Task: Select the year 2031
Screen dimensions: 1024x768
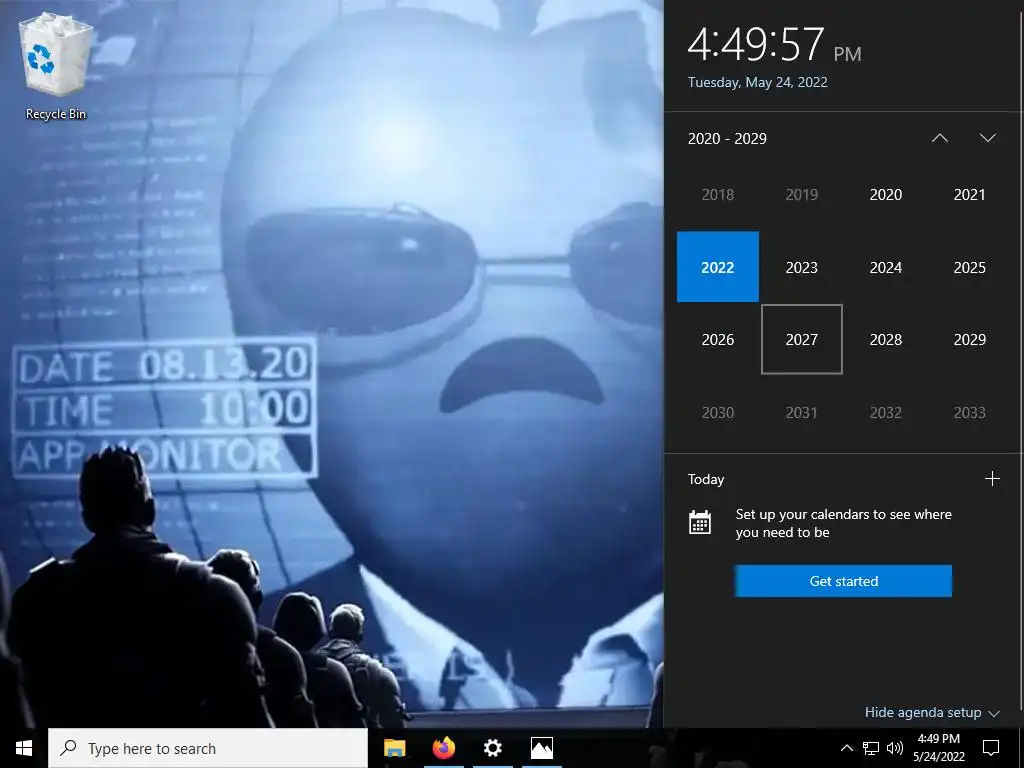Action: click(x=801, y=413)
